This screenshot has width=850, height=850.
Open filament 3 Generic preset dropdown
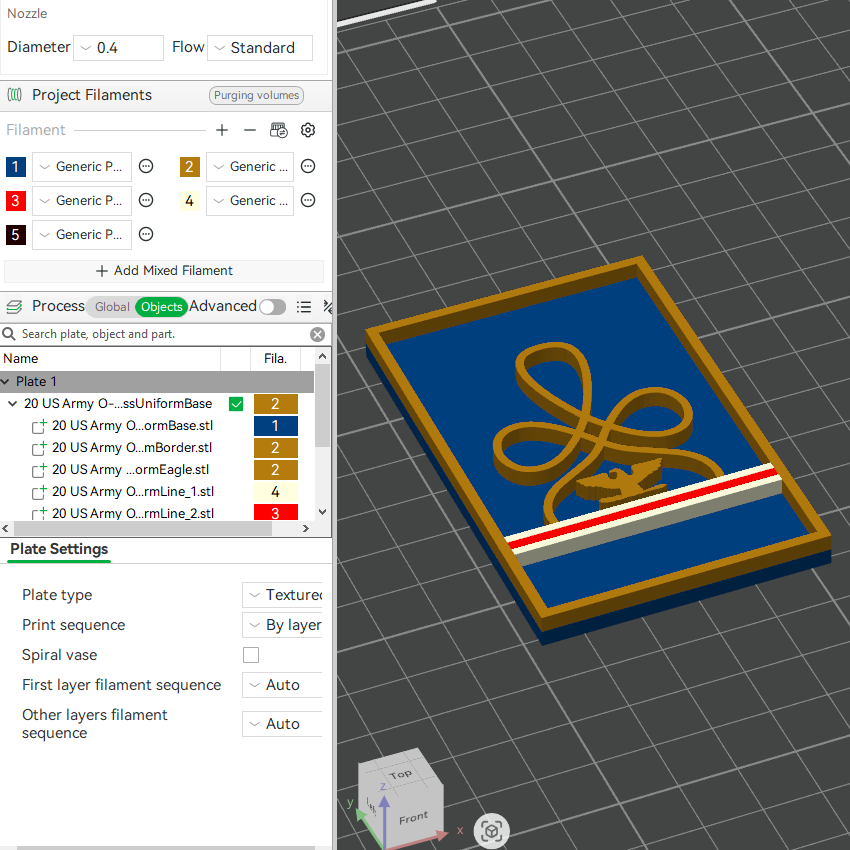tap(82, 201)
